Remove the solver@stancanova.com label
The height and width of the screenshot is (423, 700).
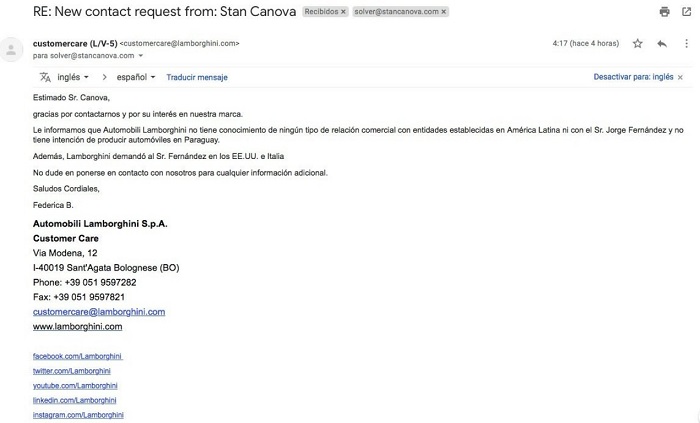(x=443, y=12)
